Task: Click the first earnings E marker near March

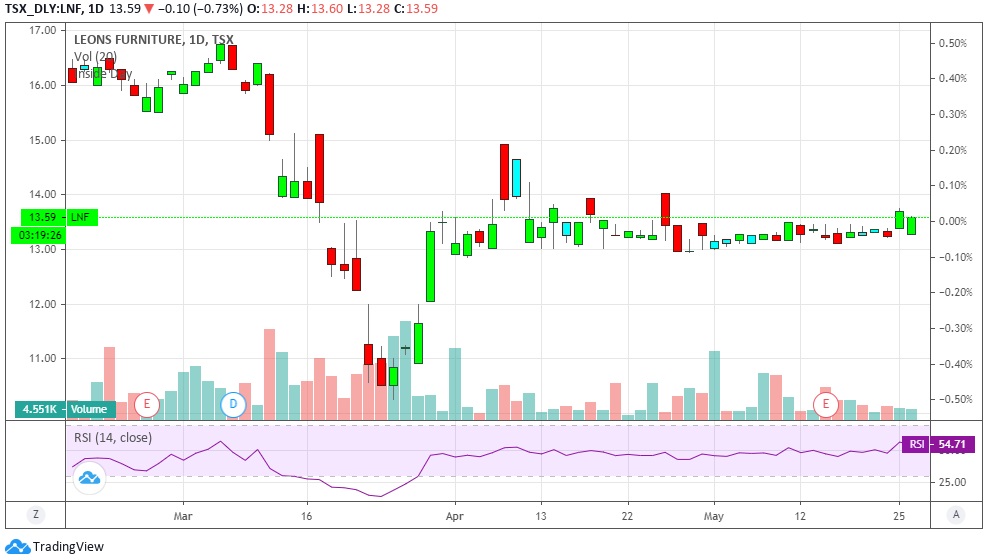Action: pos(147,403)
